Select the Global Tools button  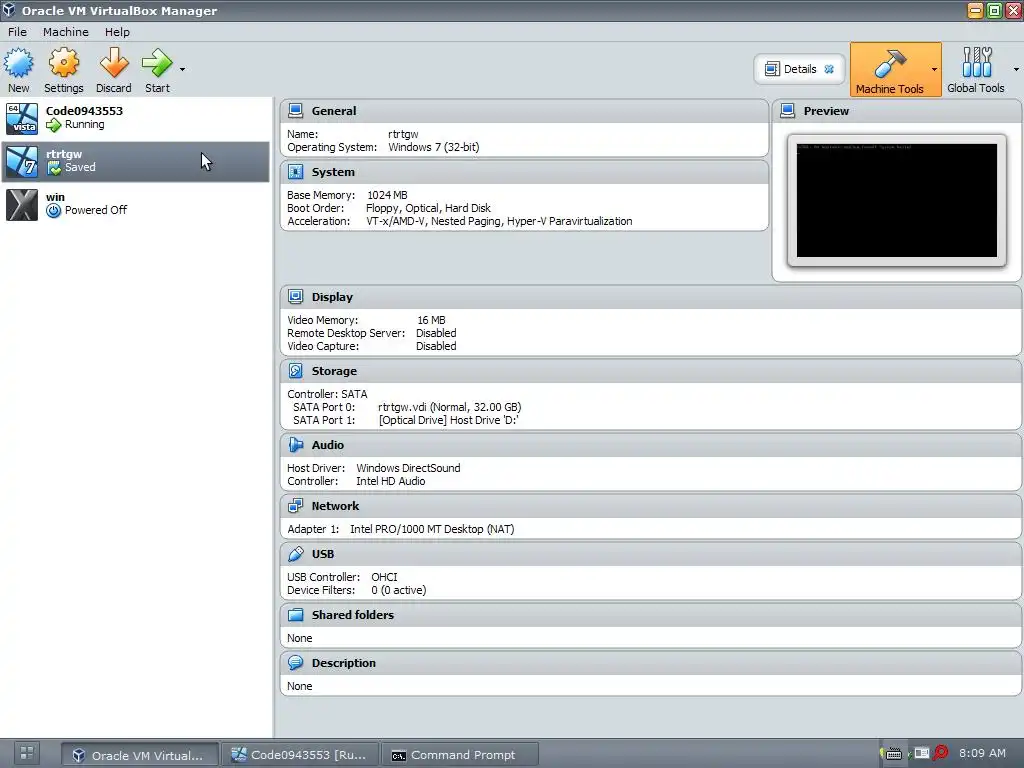pos(976,70)
